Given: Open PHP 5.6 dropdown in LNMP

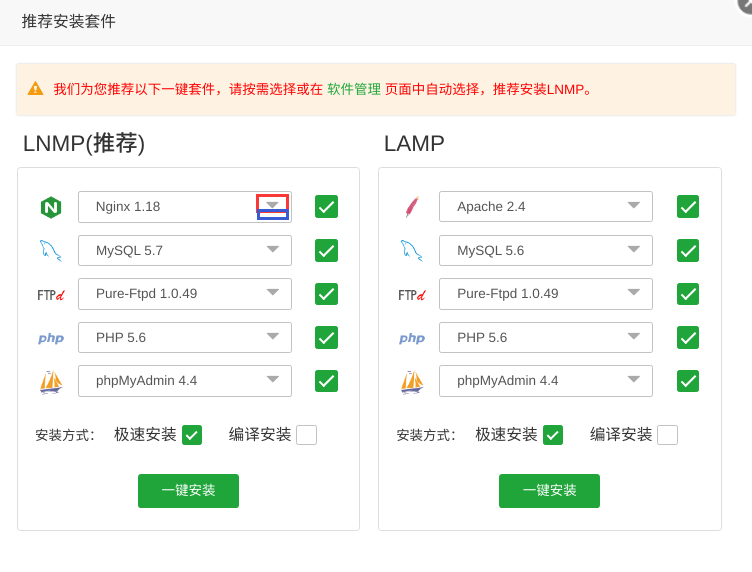Looking at the screenshot, I should pyautogui.click(x=185, y=338).
